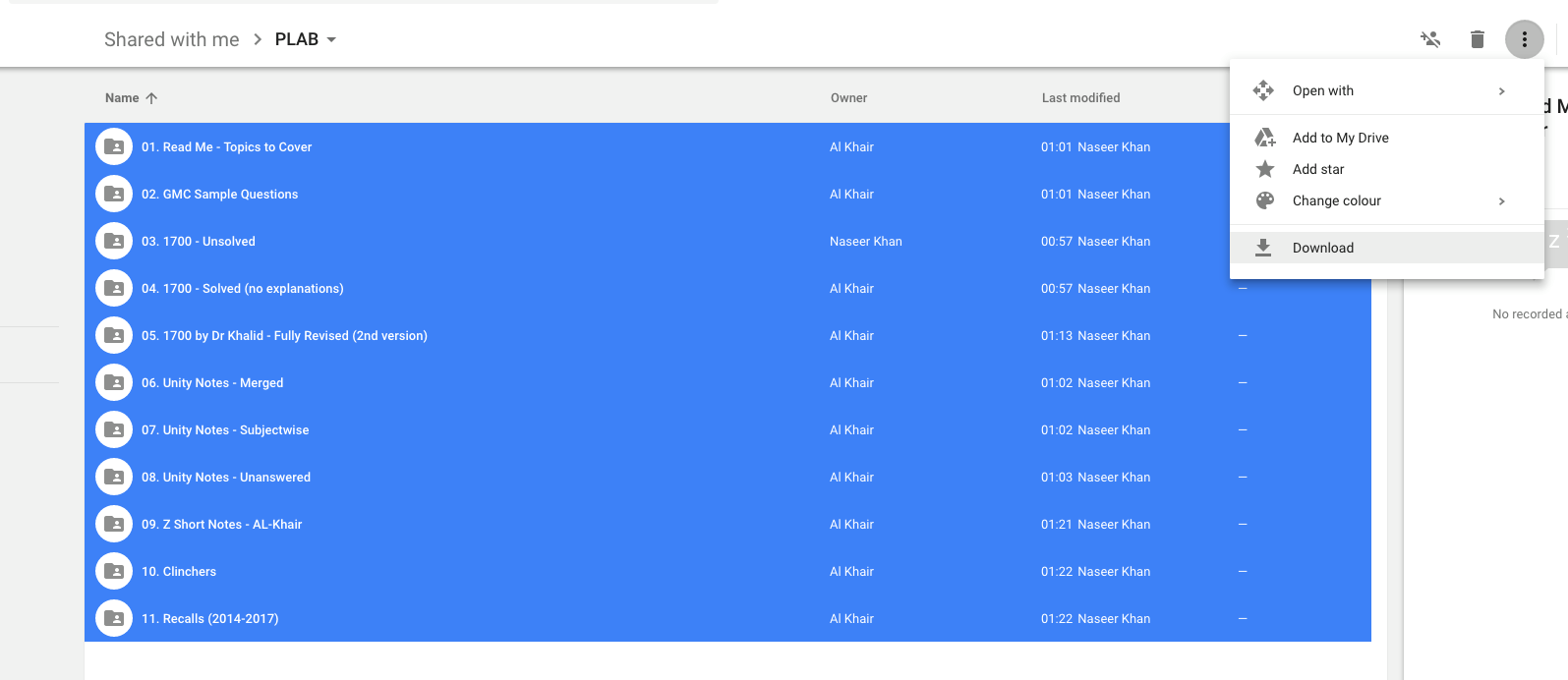The image size is (1568, 680).
Task: Go to Shared with me breadcrumb
Action: coord(171,39)
